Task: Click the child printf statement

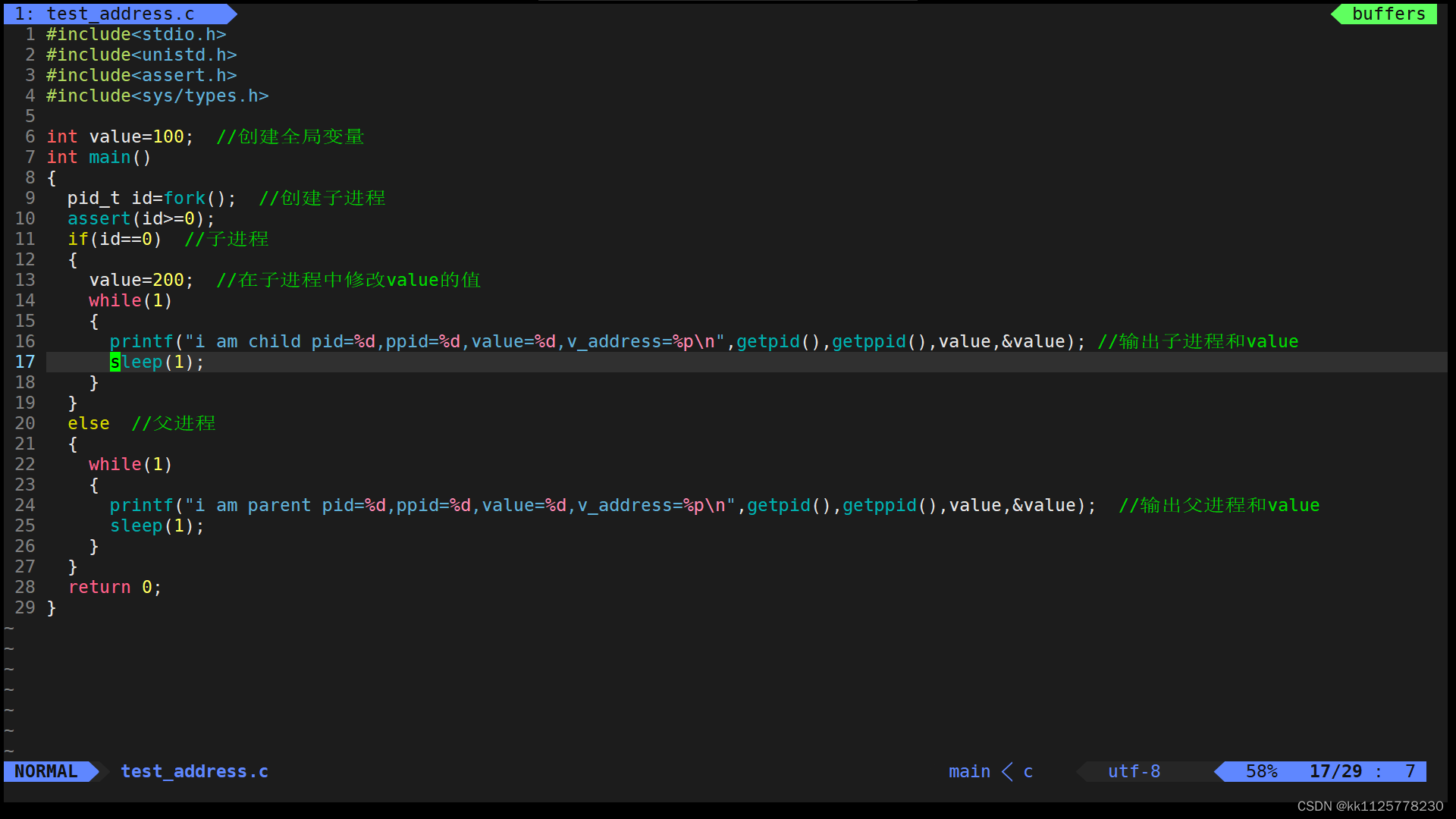Action: [x=598, y=341]
